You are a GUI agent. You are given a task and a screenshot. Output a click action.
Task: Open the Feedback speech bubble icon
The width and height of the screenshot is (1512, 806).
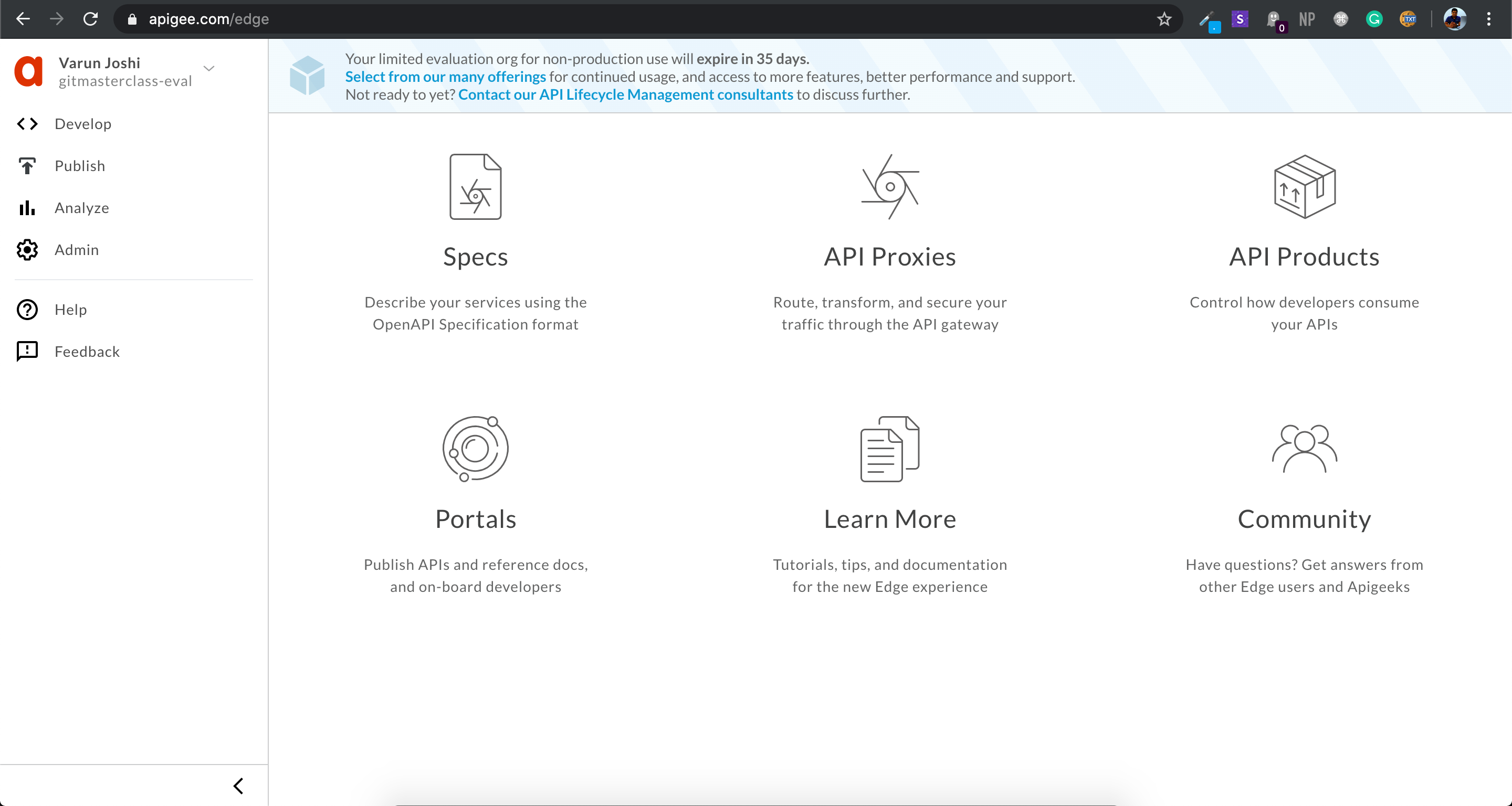click(x=27, y=352)
